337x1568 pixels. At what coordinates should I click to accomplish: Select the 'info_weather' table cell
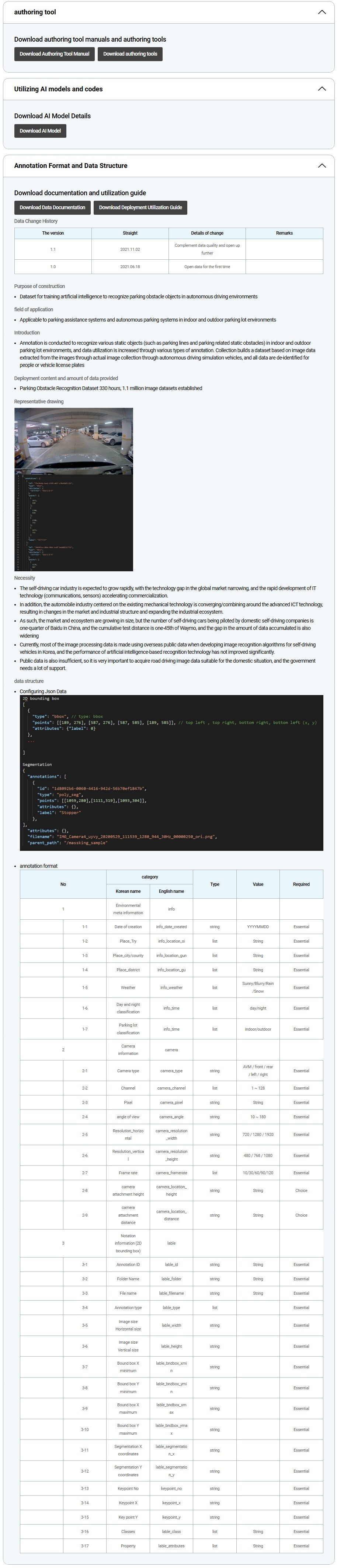[171, 987]
